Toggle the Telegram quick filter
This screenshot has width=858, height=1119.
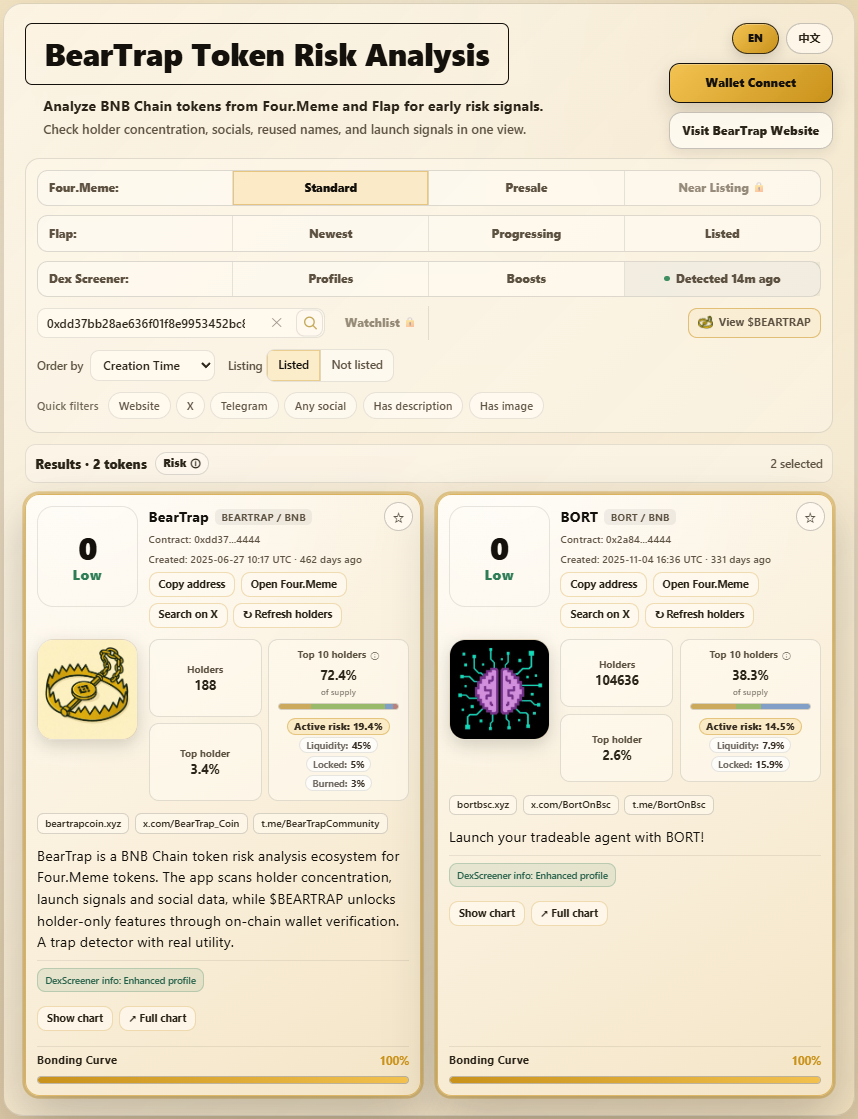(244, 406)
